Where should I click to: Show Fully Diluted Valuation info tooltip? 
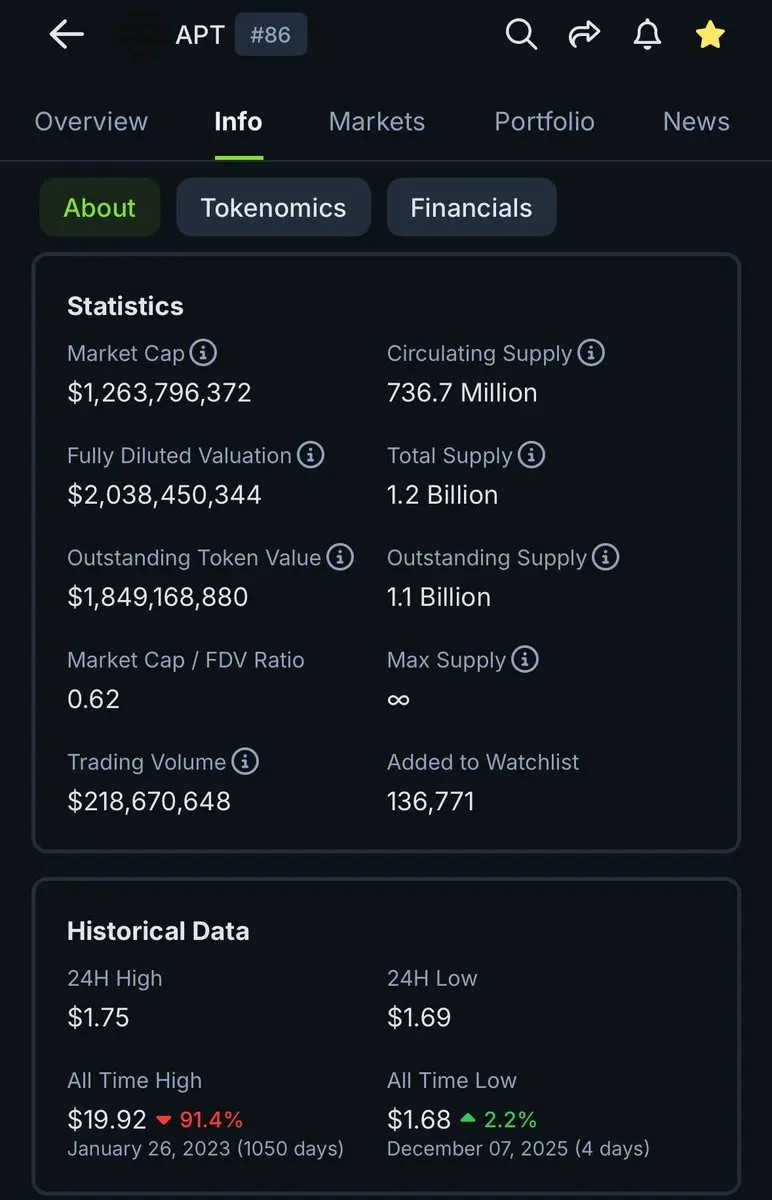[311, 455]
